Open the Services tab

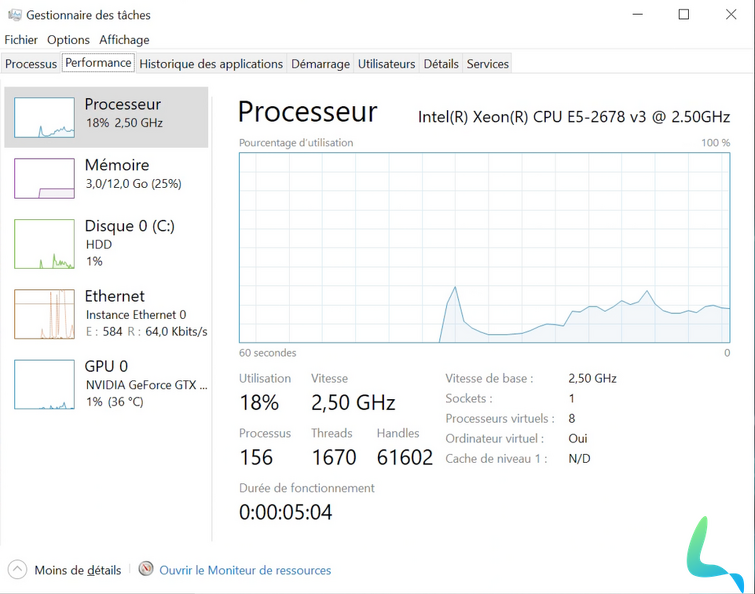tap(488, 64)
